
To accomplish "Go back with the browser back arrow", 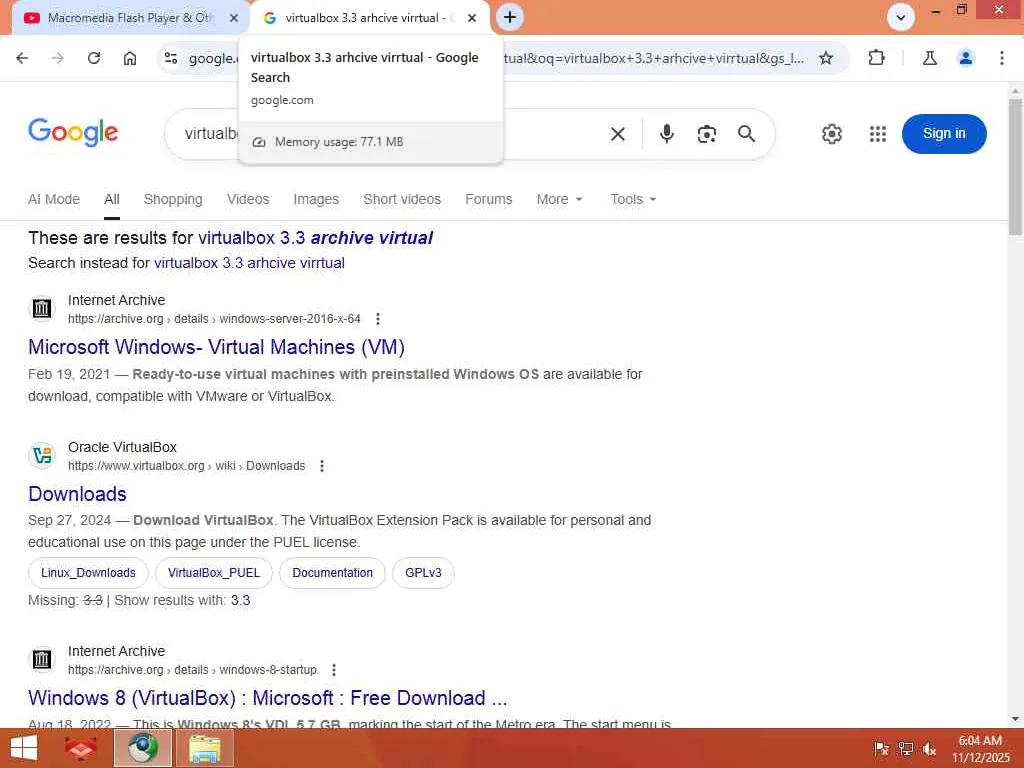I will 22,58.
